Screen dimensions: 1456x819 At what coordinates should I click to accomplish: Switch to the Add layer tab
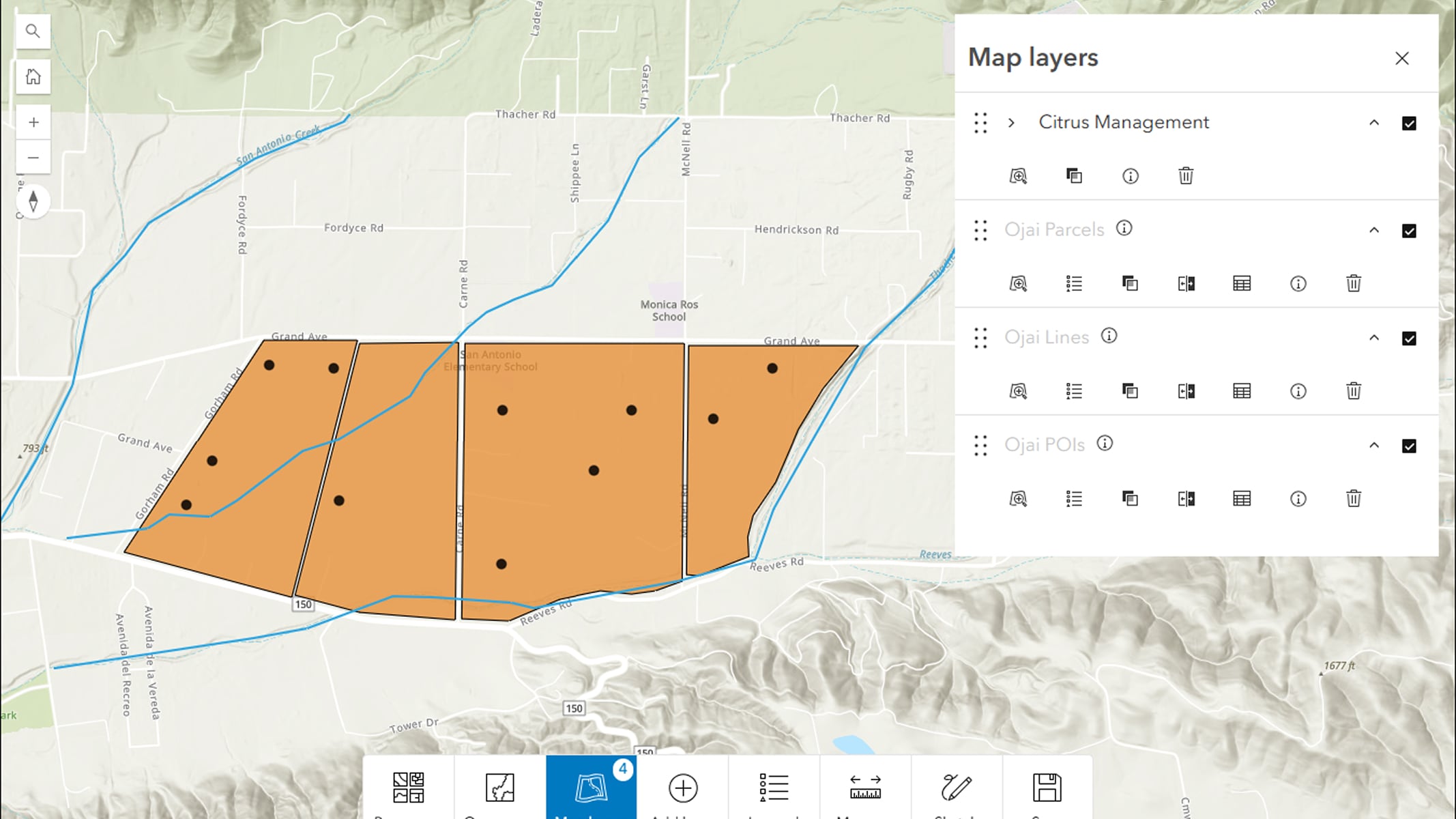coord(682,788)
